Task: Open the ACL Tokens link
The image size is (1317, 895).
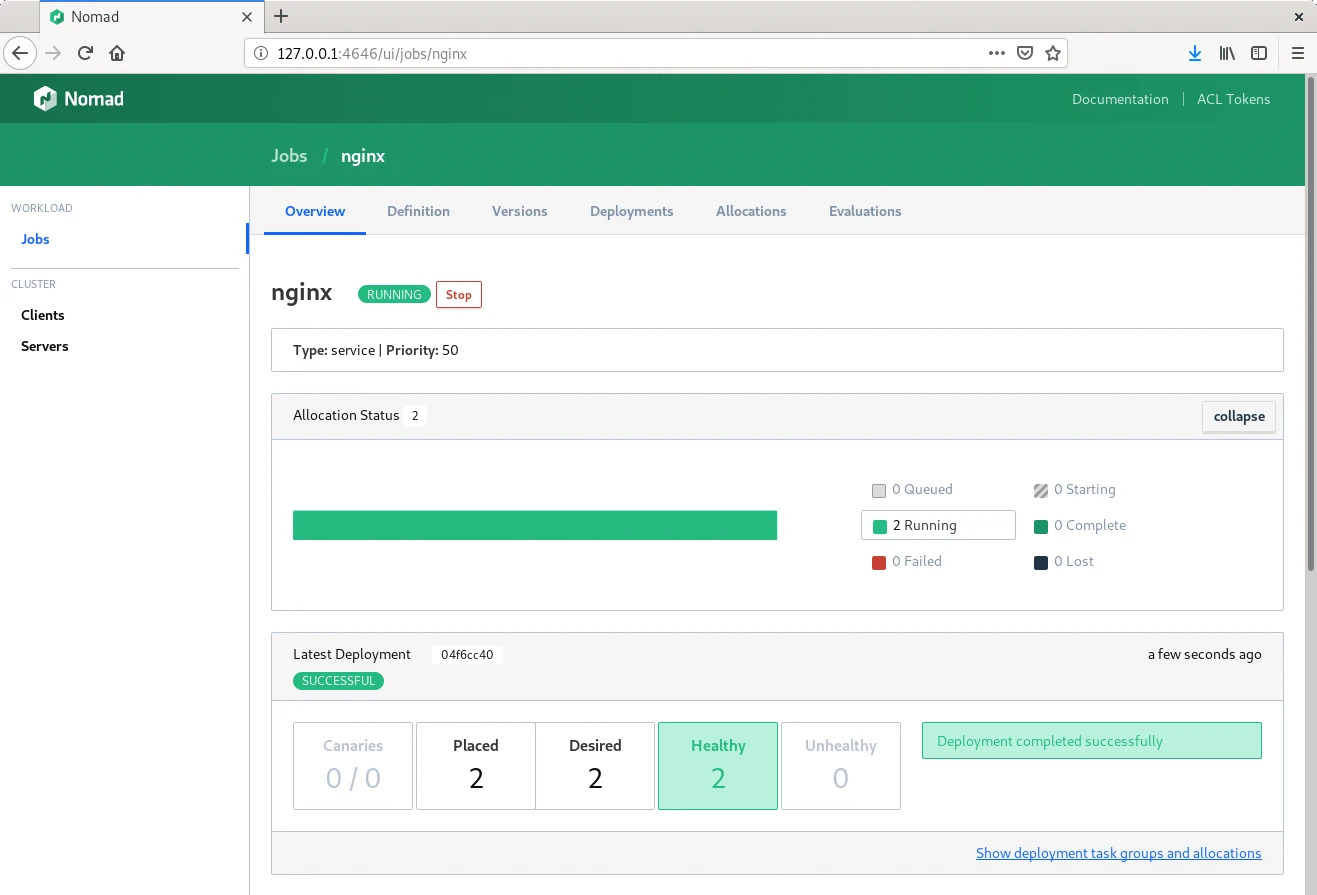Action: (1233, 99)
